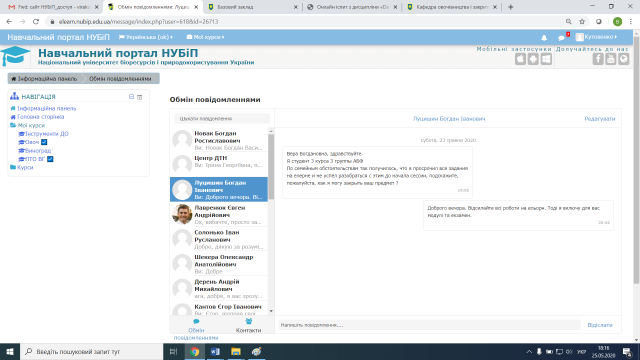This screenshot has height=360, width=640.
Task: Click the message search field
Action: pos(222,118)
